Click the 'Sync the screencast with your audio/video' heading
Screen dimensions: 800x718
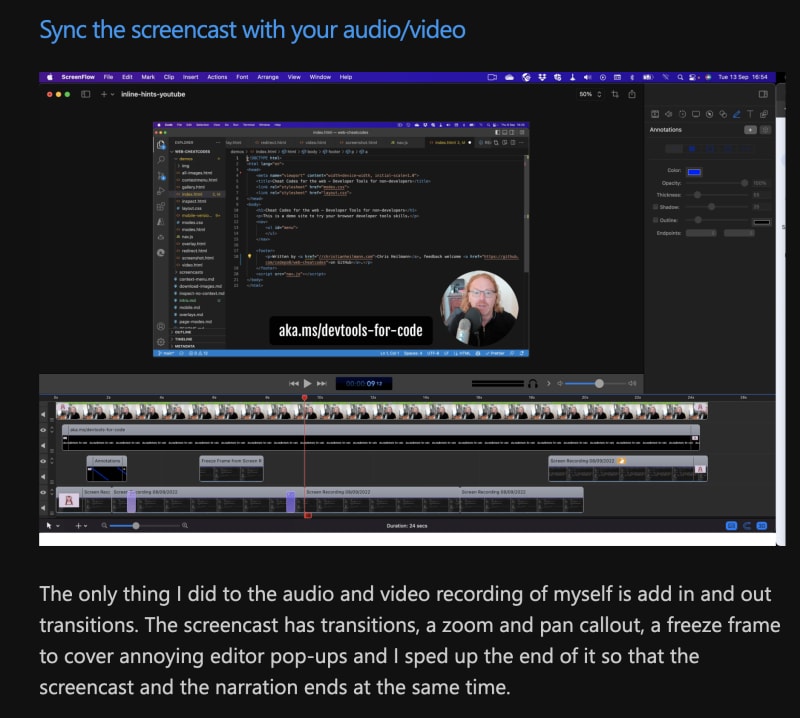[x=253, y=30]
